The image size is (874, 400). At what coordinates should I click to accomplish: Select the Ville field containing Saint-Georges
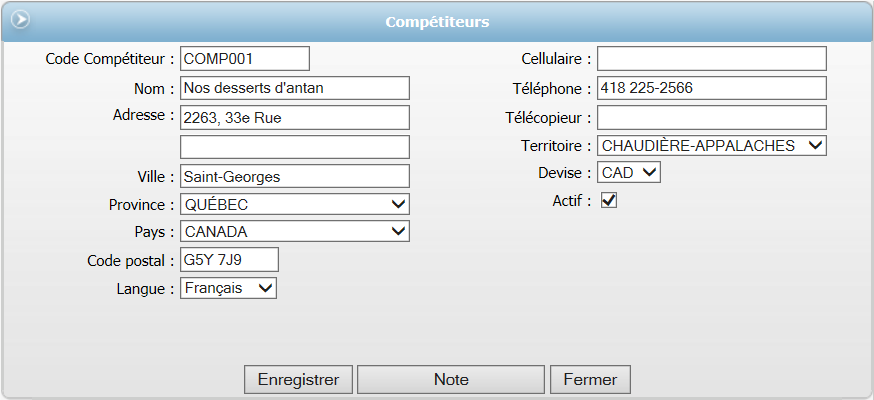tap(294, 176)
